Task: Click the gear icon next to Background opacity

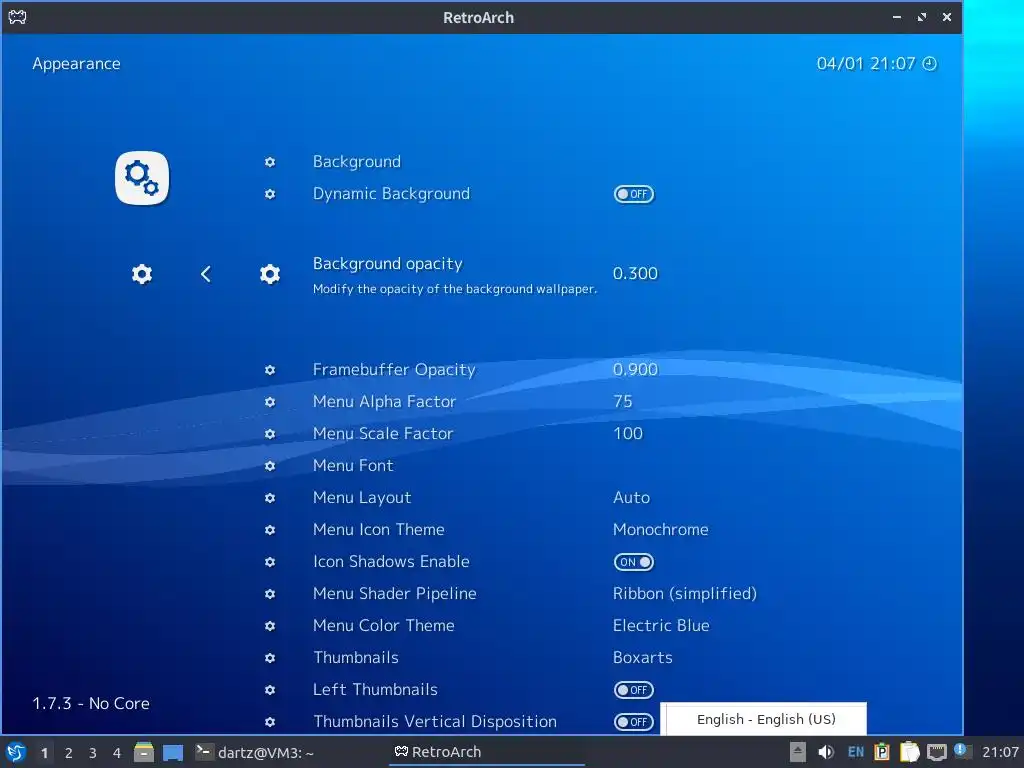Action: pyautogui.click(x=270, y=274)
